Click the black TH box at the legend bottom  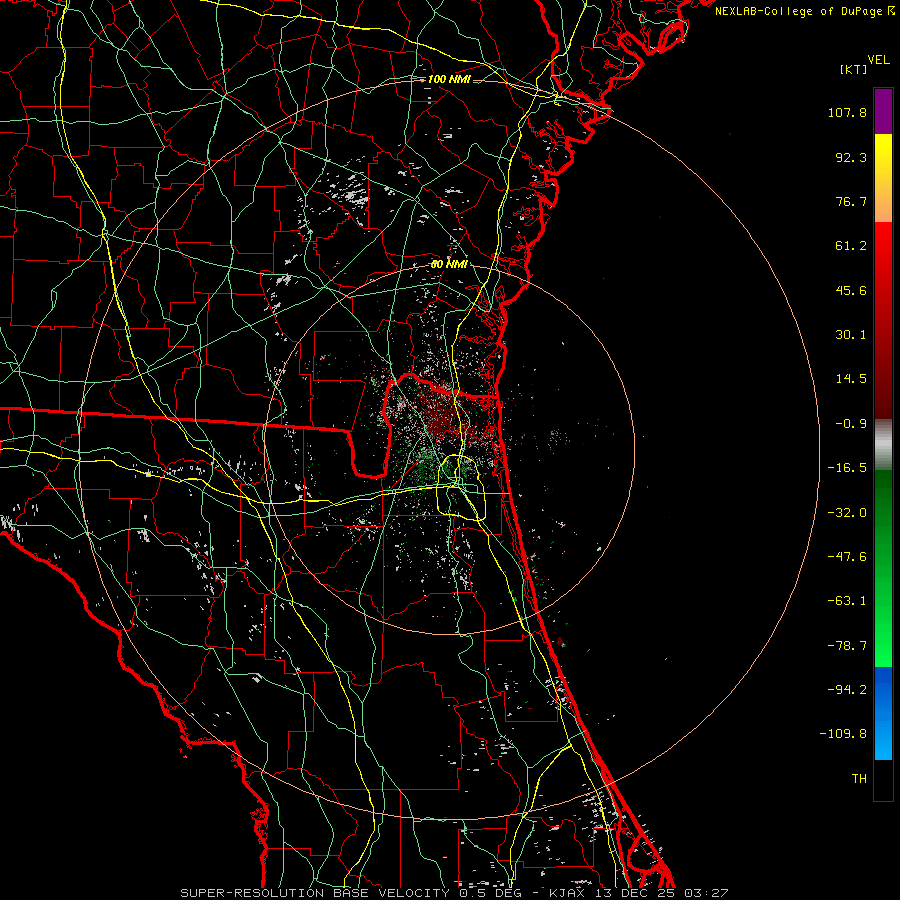(883, 780)
